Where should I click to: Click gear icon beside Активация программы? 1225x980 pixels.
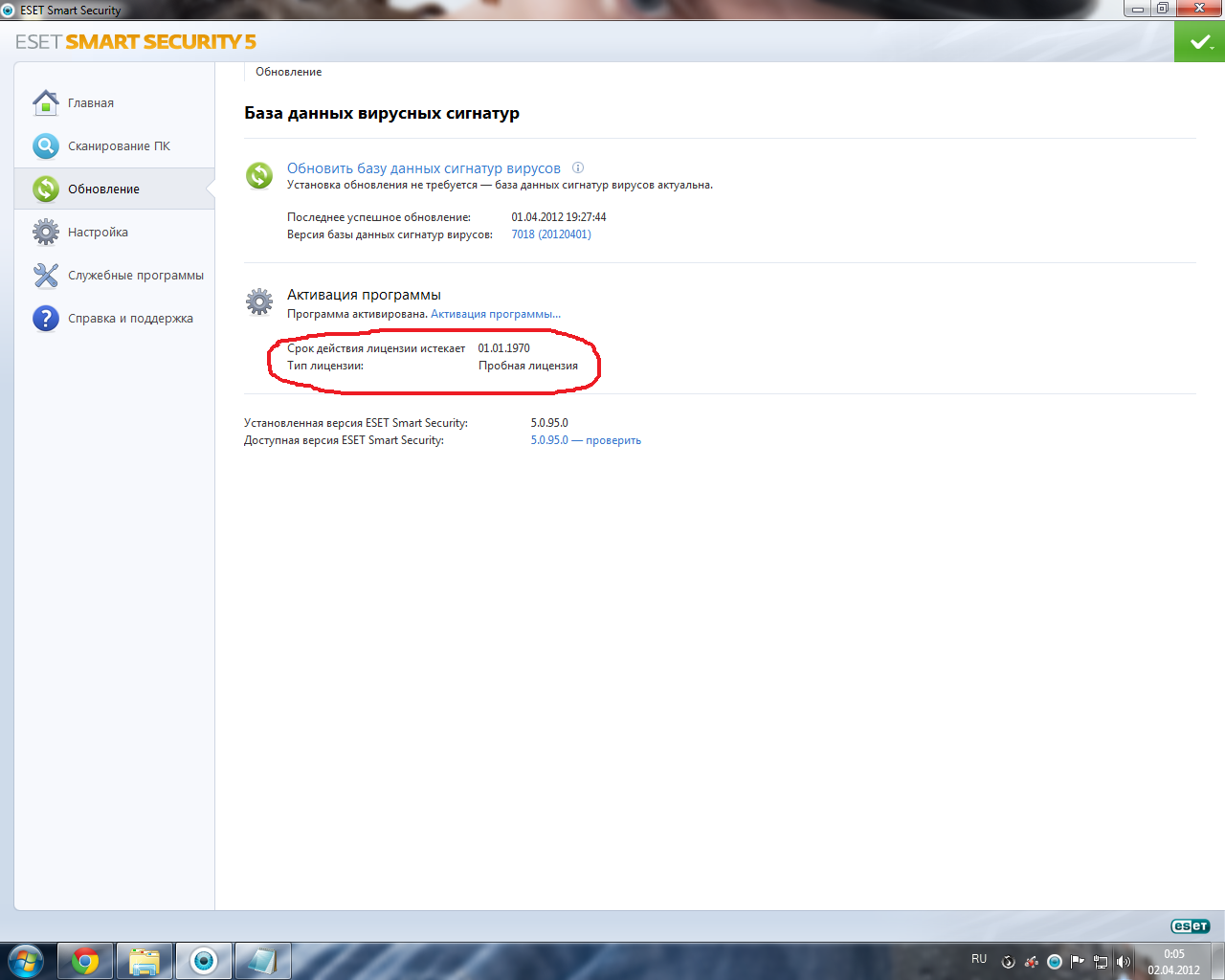pyautogui.click(x=259, y=301)
